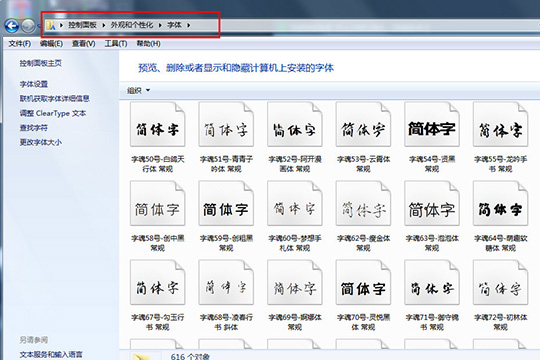Click 外观和个性化 breadcrumb in address bar
The width and height of the screenshot is (540, 360).
coord(132,25)
